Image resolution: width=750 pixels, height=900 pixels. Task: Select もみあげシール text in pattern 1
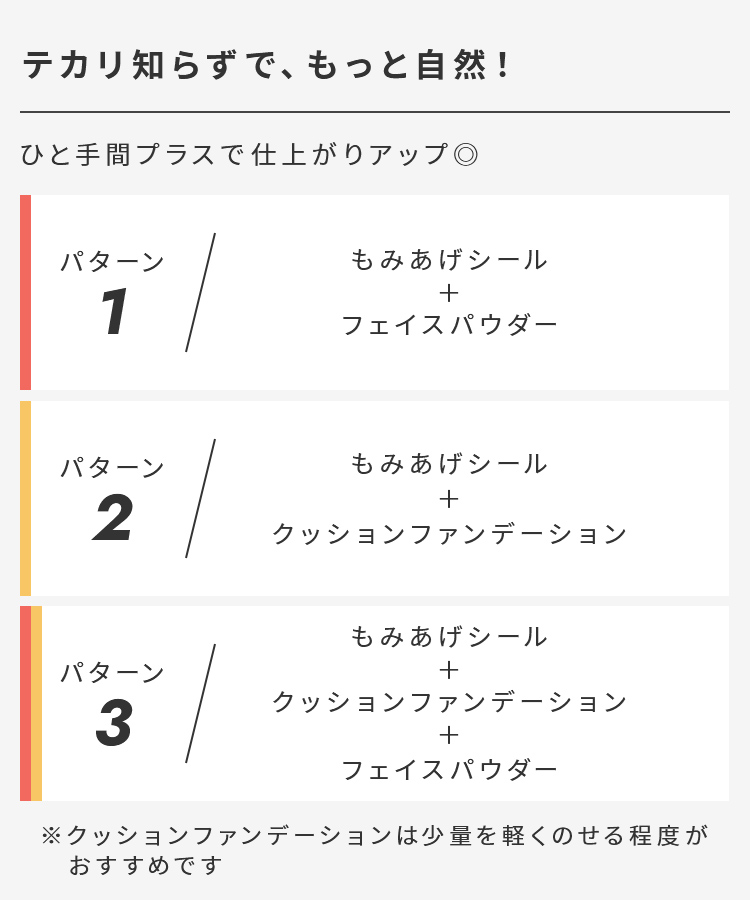pos(449,260)
